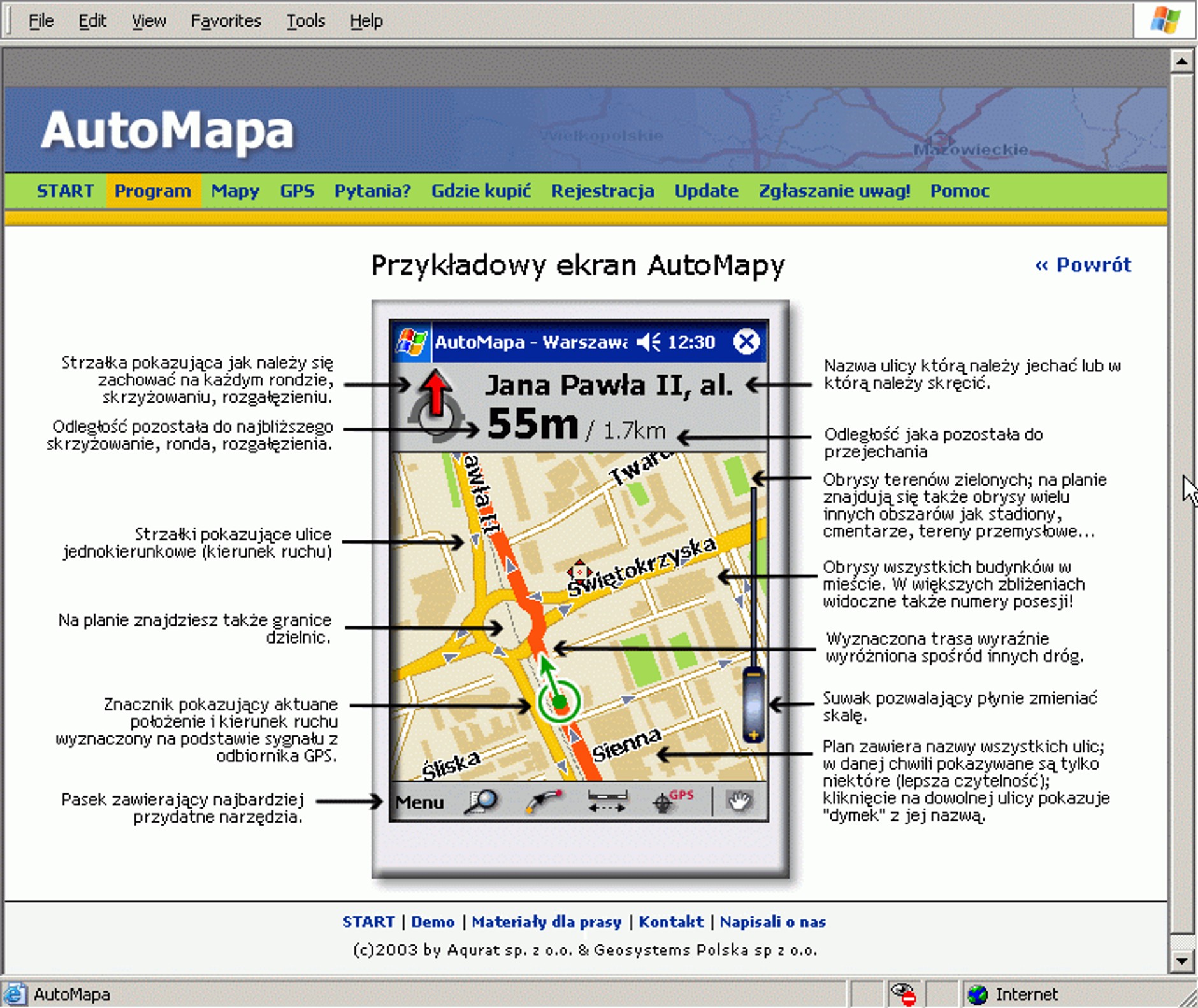Open the Favorites dropdown menu
1198x1008 pixels.
click(x=226, y=20)
